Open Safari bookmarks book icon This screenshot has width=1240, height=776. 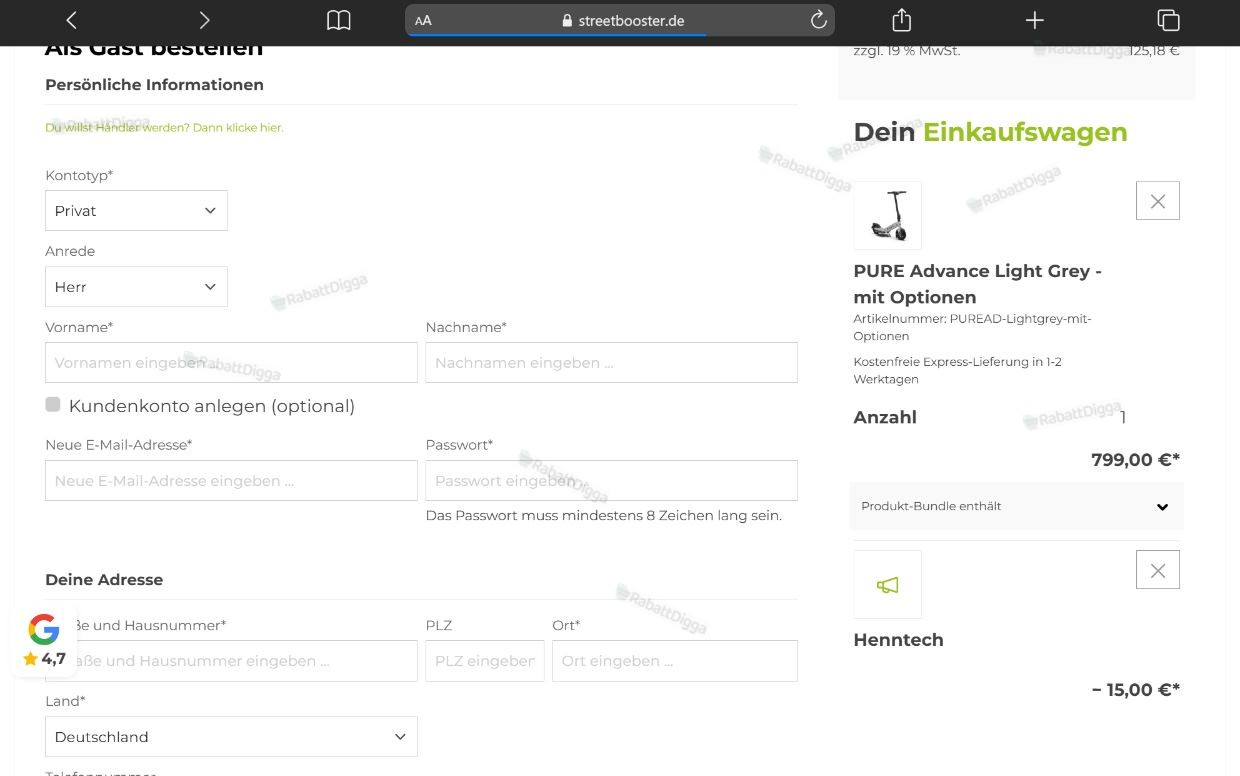click(x=339, y=20)
